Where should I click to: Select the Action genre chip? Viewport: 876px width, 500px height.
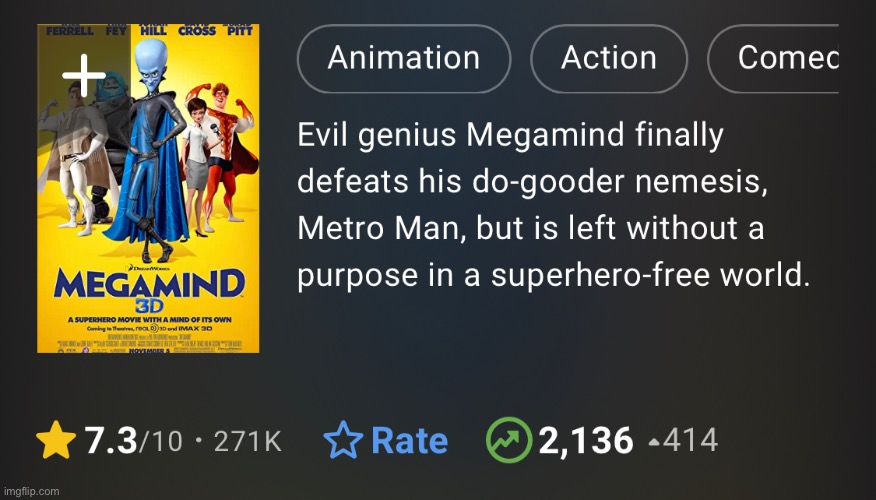(608, 58)
